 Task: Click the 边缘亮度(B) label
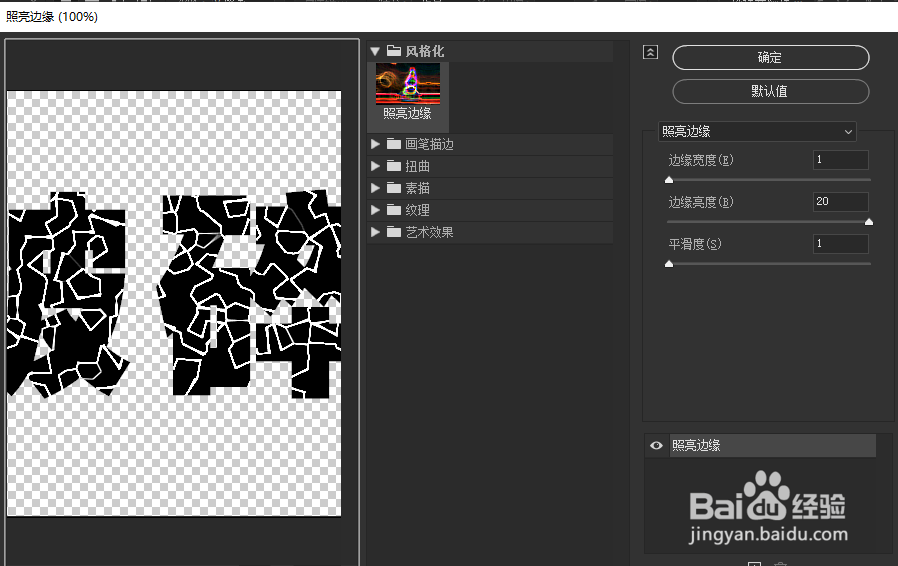coord(701,202)
